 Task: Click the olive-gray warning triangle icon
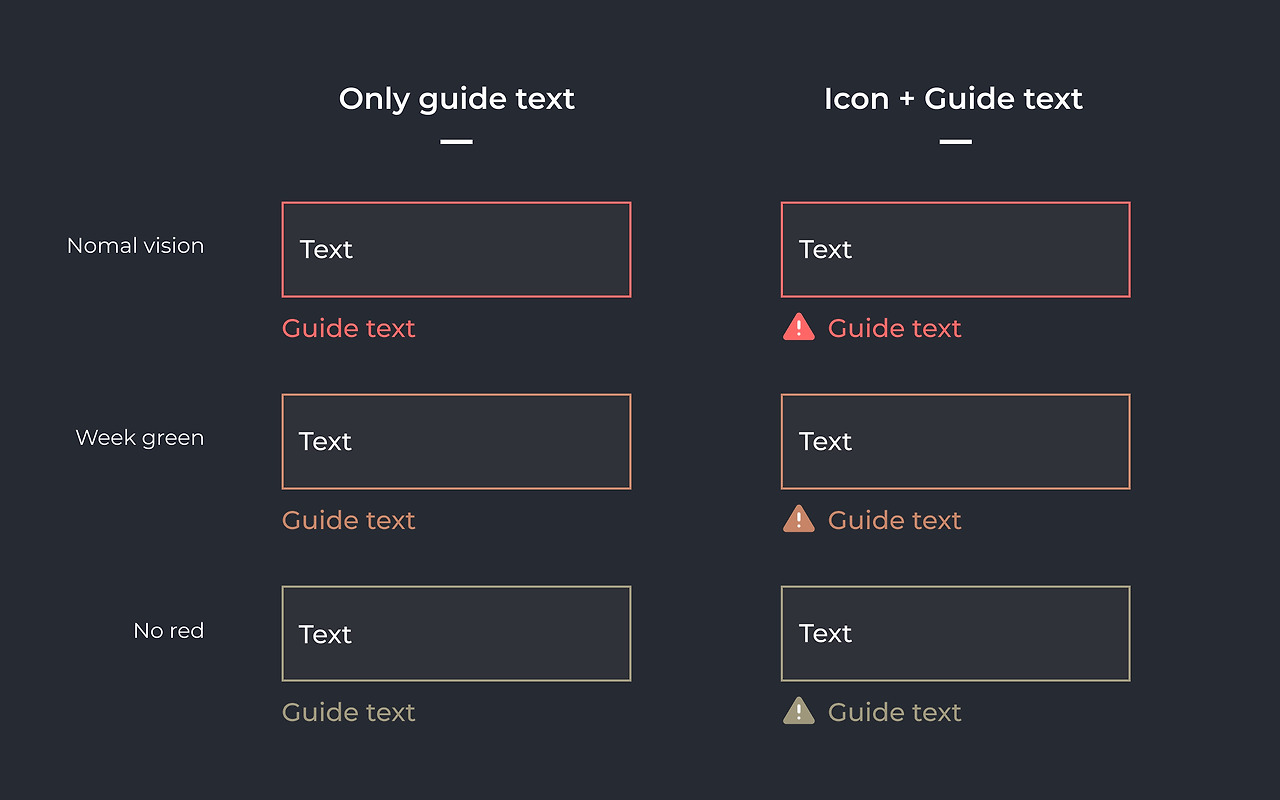coord(798,711)
